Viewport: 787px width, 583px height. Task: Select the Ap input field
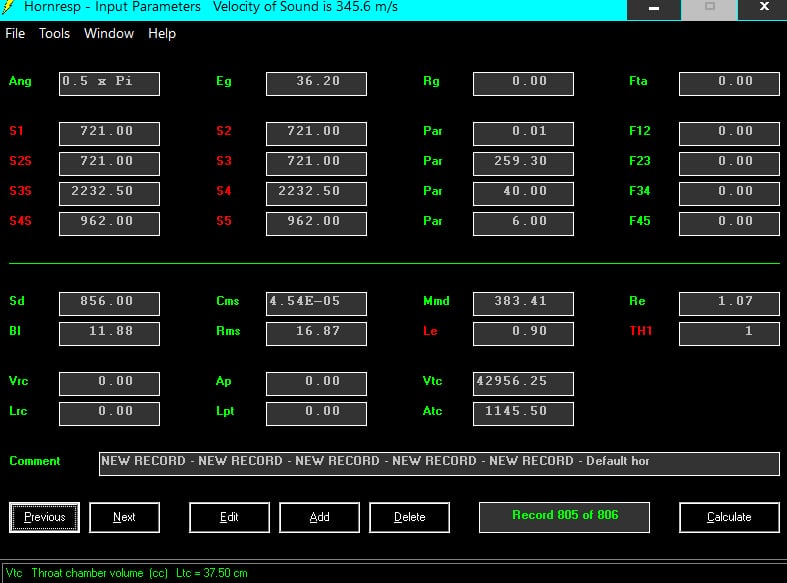[316, 384]
